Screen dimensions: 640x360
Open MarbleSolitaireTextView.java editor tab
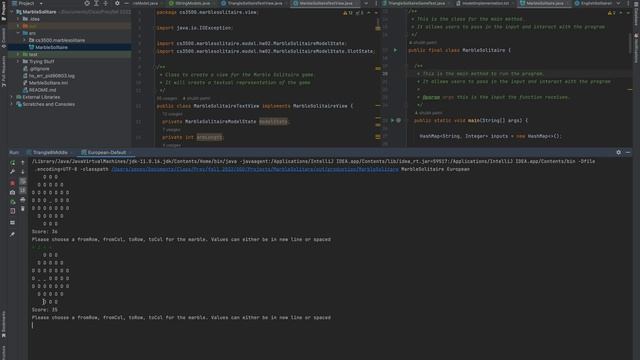pos(325,3)
